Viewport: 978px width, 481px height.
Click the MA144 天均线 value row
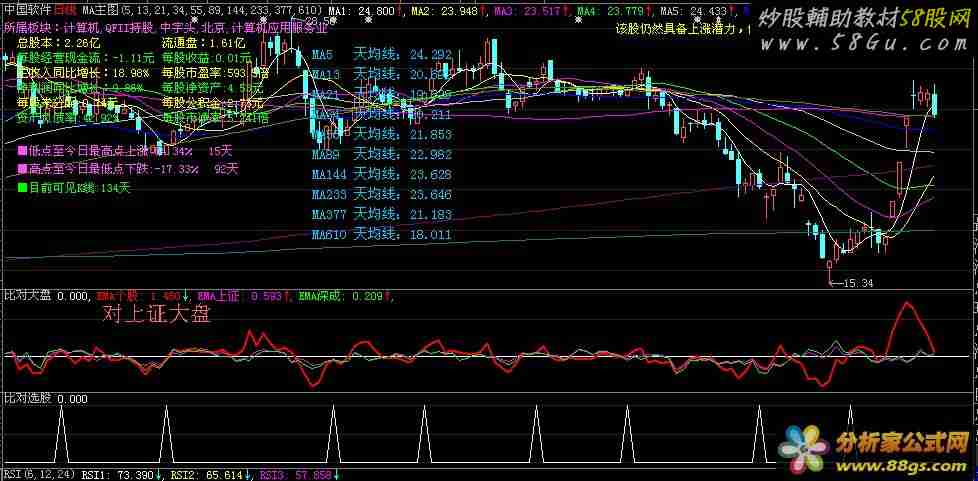tap(381, 174)
